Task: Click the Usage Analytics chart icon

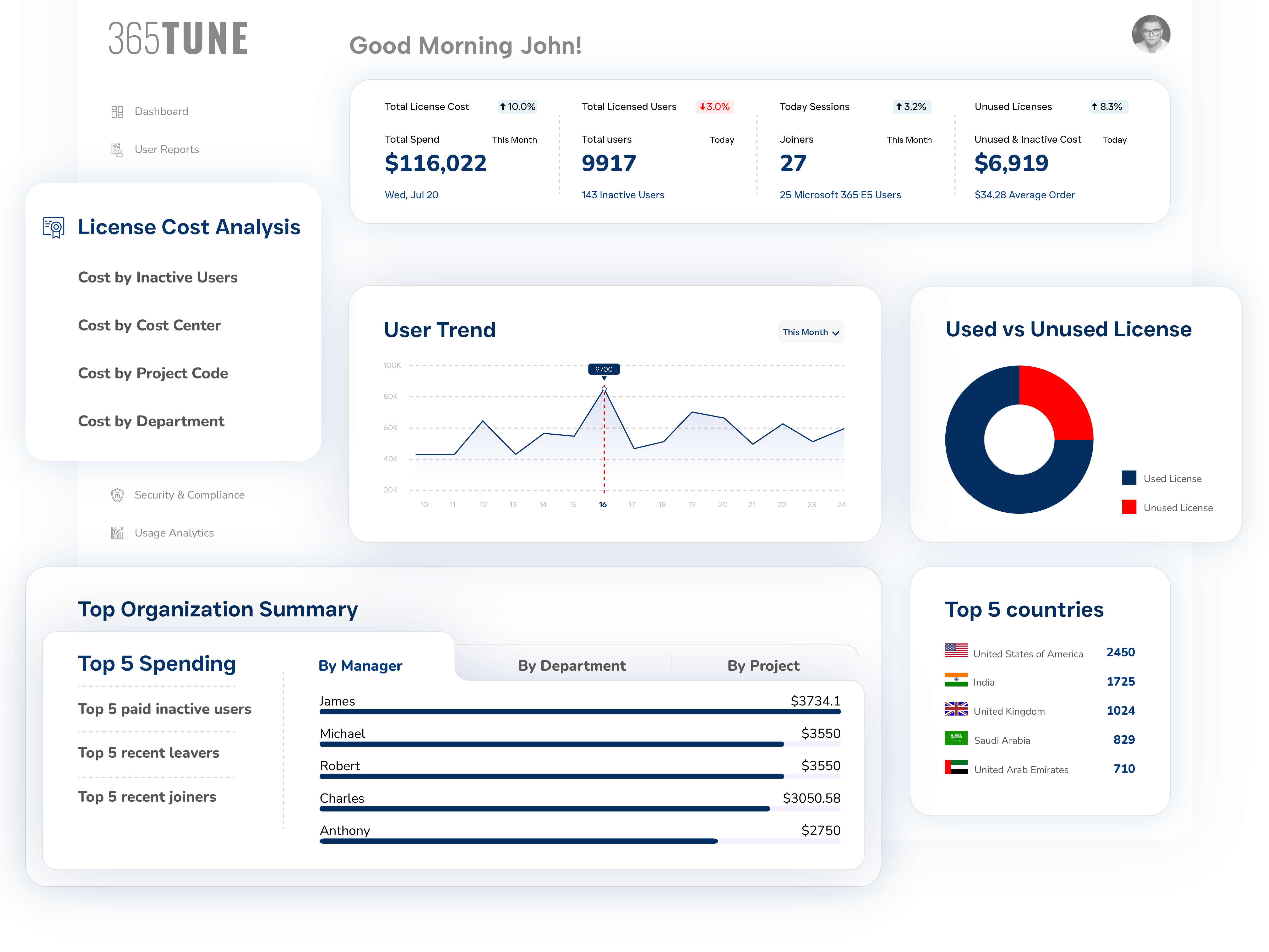Action: click(117, 533)
